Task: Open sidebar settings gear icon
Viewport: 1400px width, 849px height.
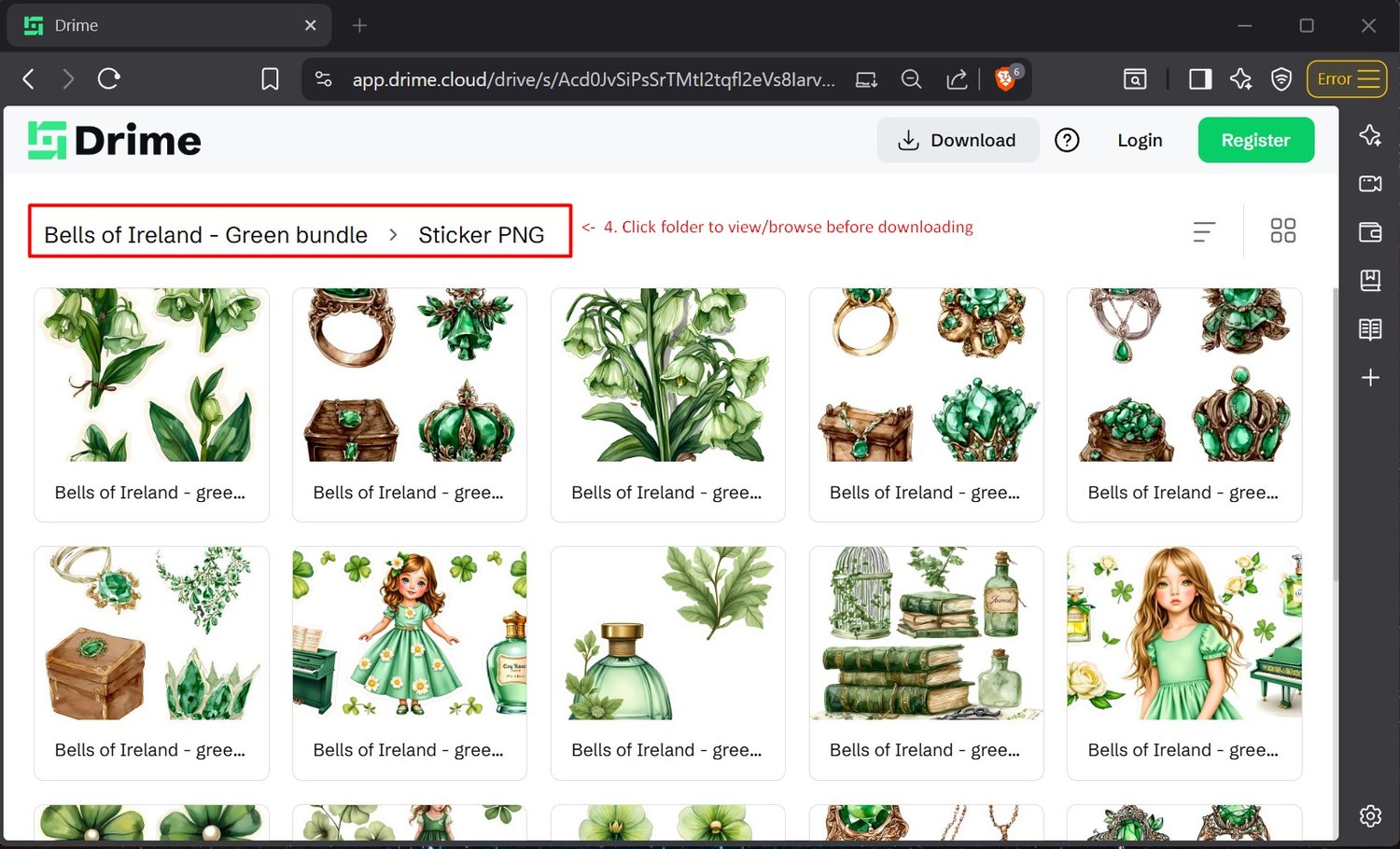Action: (x=1370, y=815)
